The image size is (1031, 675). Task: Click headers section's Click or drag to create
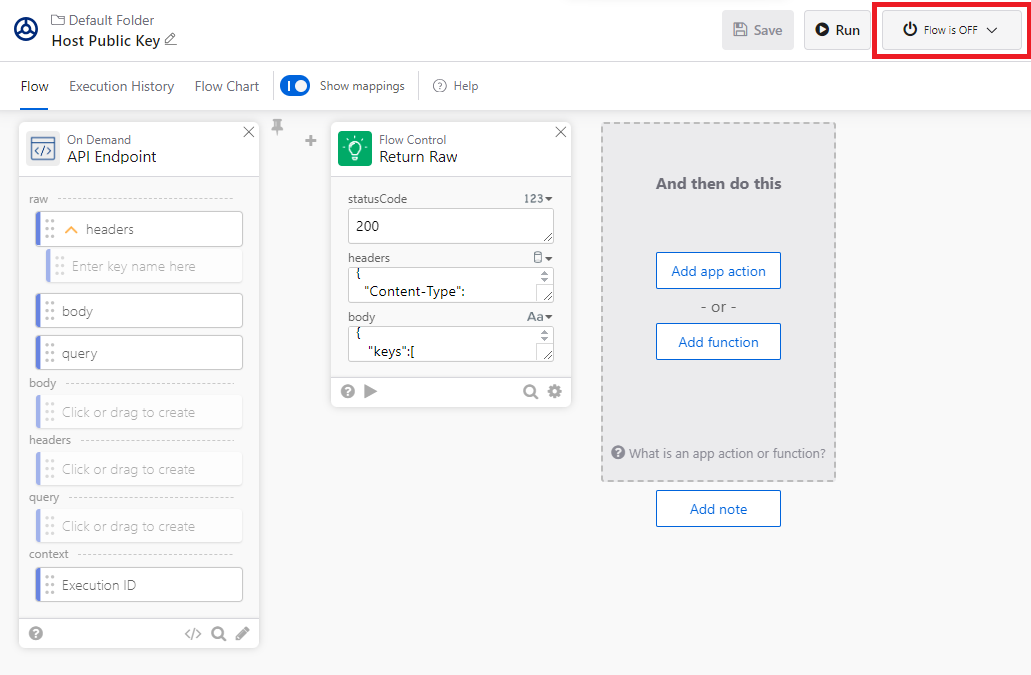(x=139, y=469)
